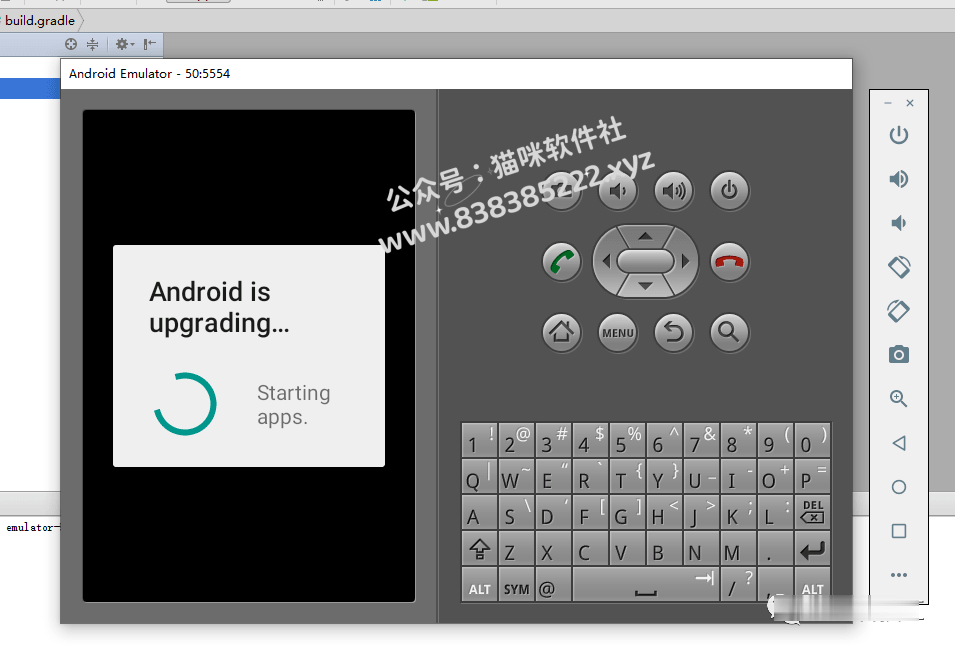Click the power icon in the emulator side toolbar
Image resolution: width=955 pixels, height=652 pixels.
pos(898,135)
